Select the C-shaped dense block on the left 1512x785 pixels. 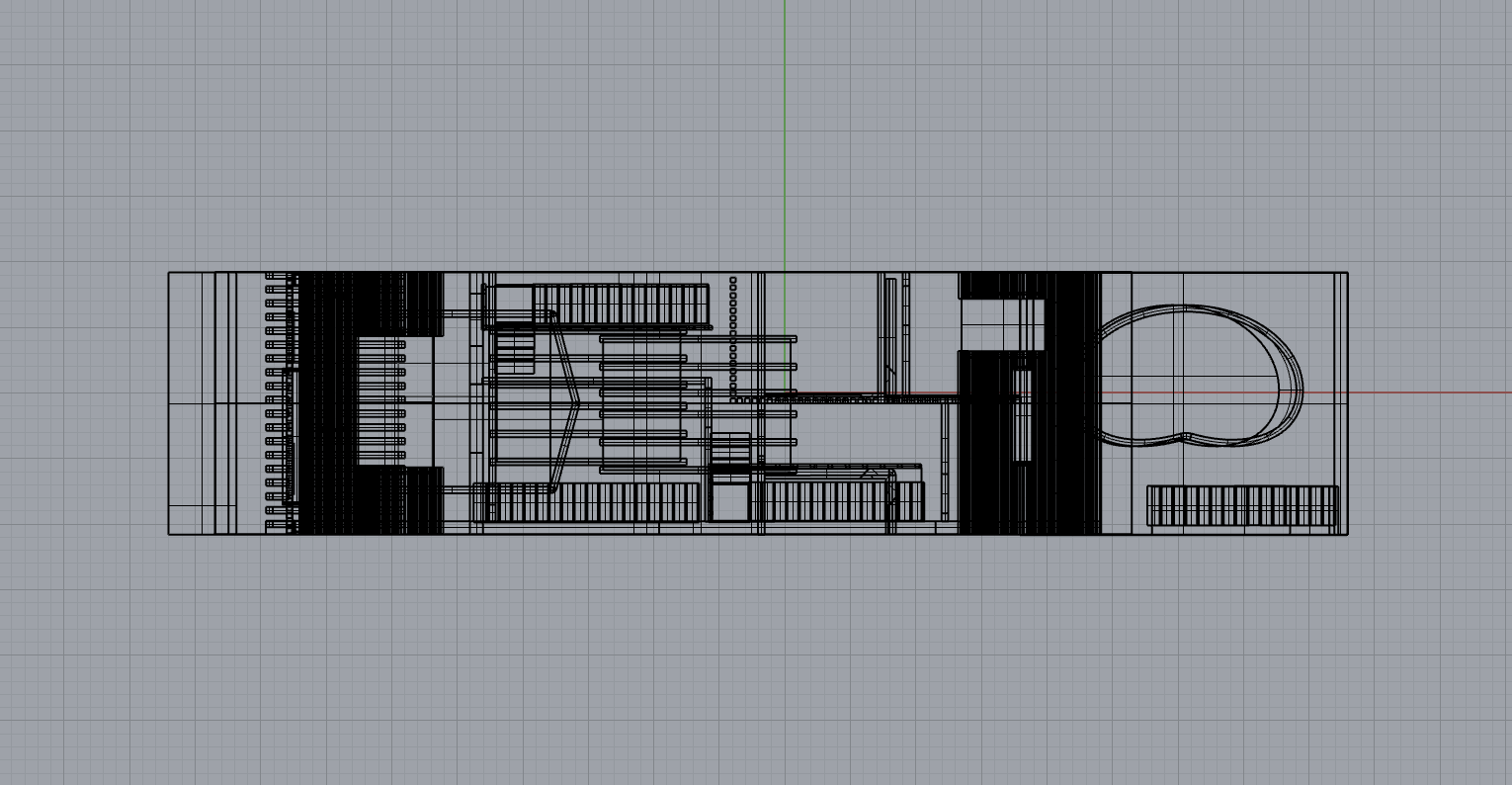[371, 402]
